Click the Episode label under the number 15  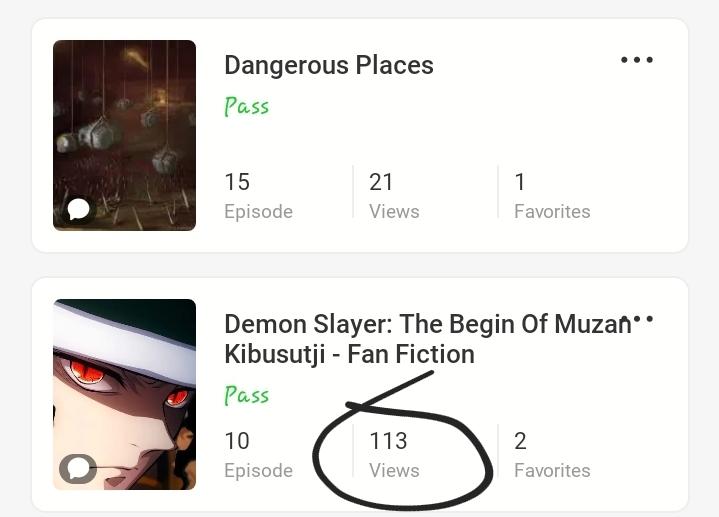pos(258,212)
